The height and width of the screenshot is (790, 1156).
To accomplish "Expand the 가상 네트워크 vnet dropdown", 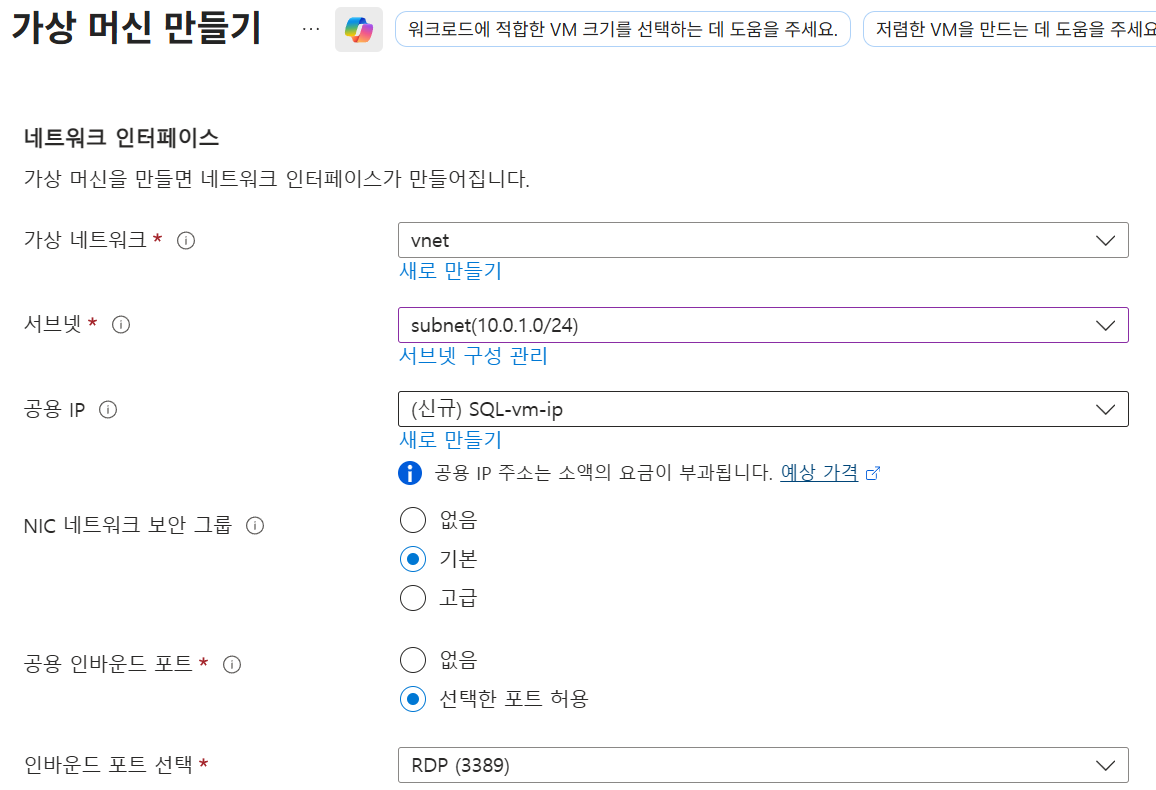I will (x=763, y=241).
